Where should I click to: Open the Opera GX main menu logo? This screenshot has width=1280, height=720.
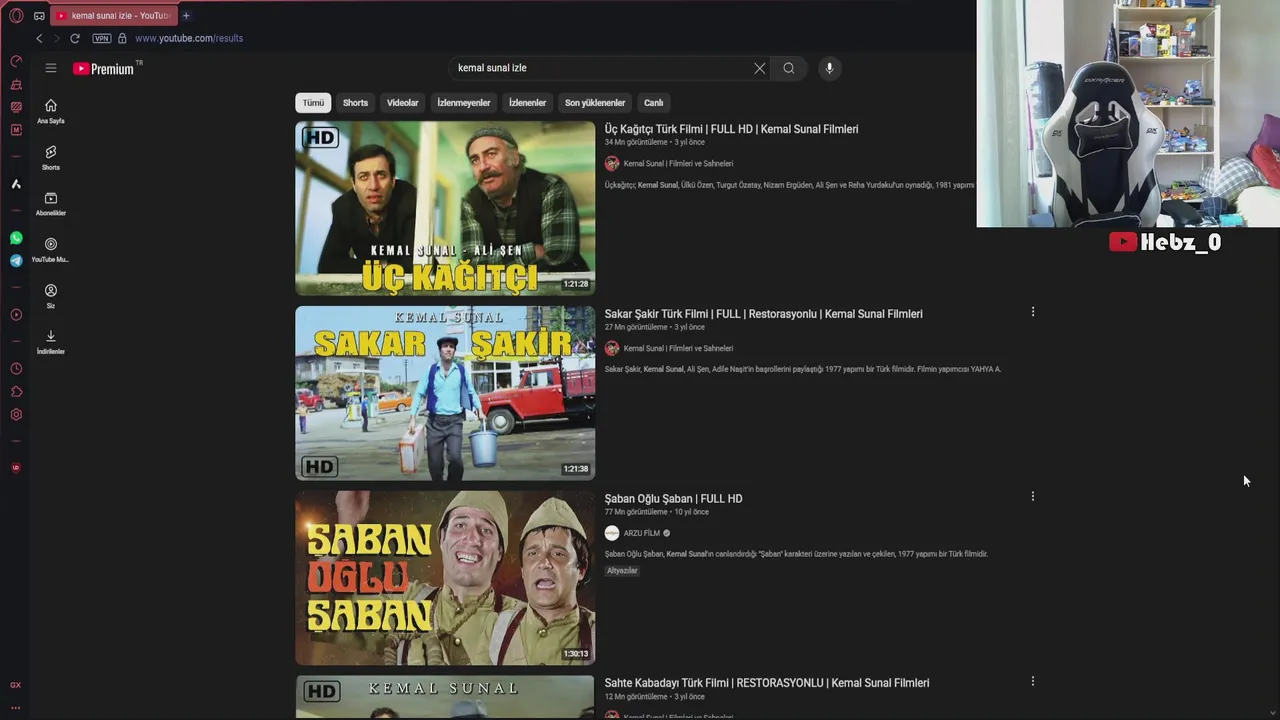click(x=16, y=16)
